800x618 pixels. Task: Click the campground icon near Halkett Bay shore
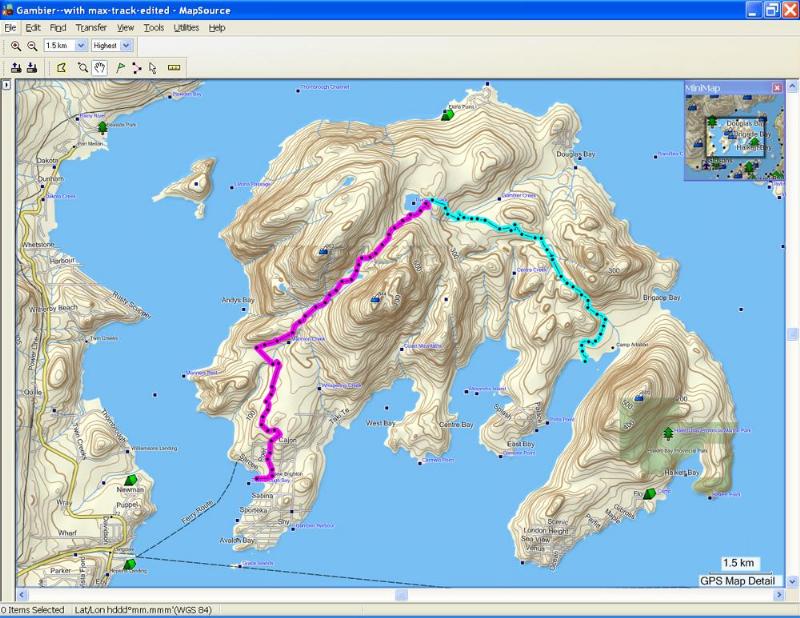pyautogui.click(x=649, y=493)
